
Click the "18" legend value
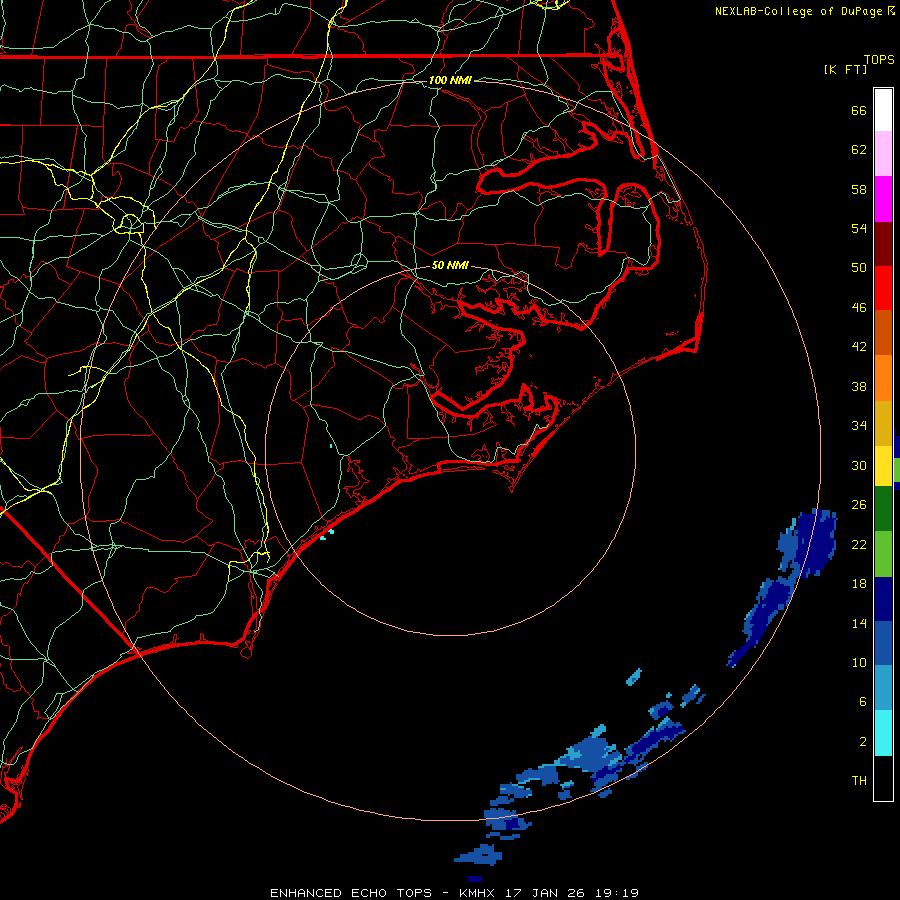tap(859, 584)
